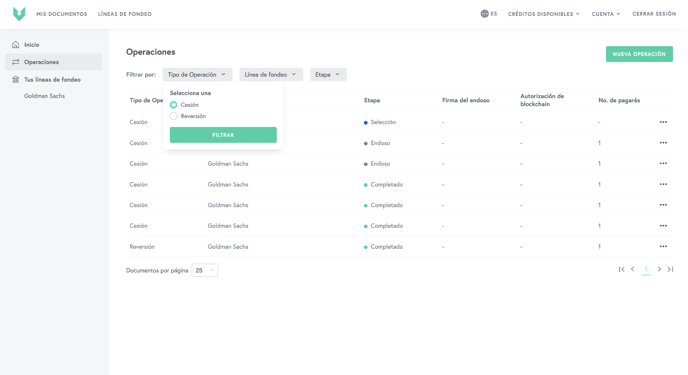Image resolution: width=688 pixels, height=375 pixels.
Task: Click the bank icon for Tus líneas de fondeo
Action: (16, 79)
